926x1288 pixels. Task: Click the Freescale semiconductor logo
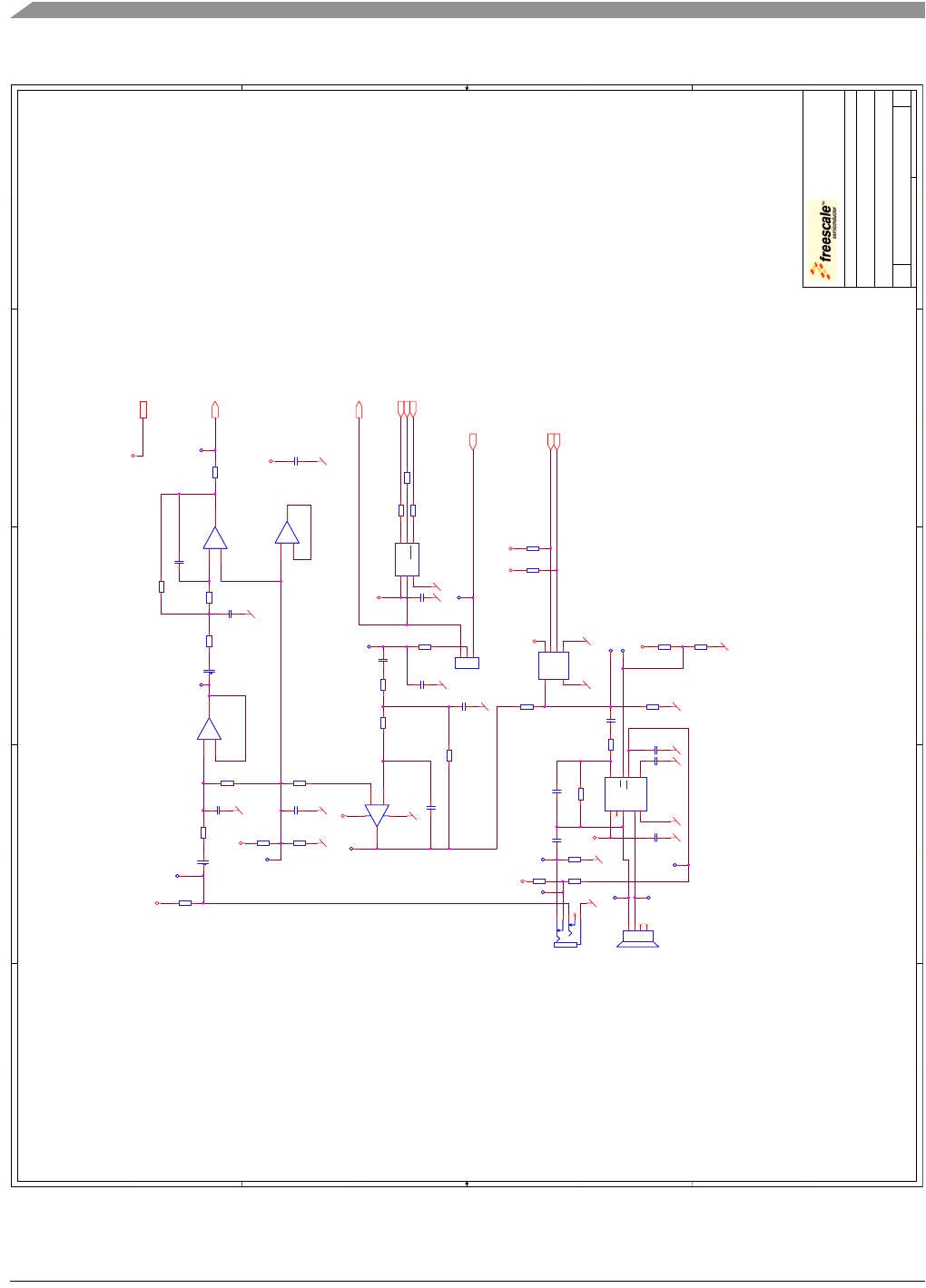click(823, 241)
